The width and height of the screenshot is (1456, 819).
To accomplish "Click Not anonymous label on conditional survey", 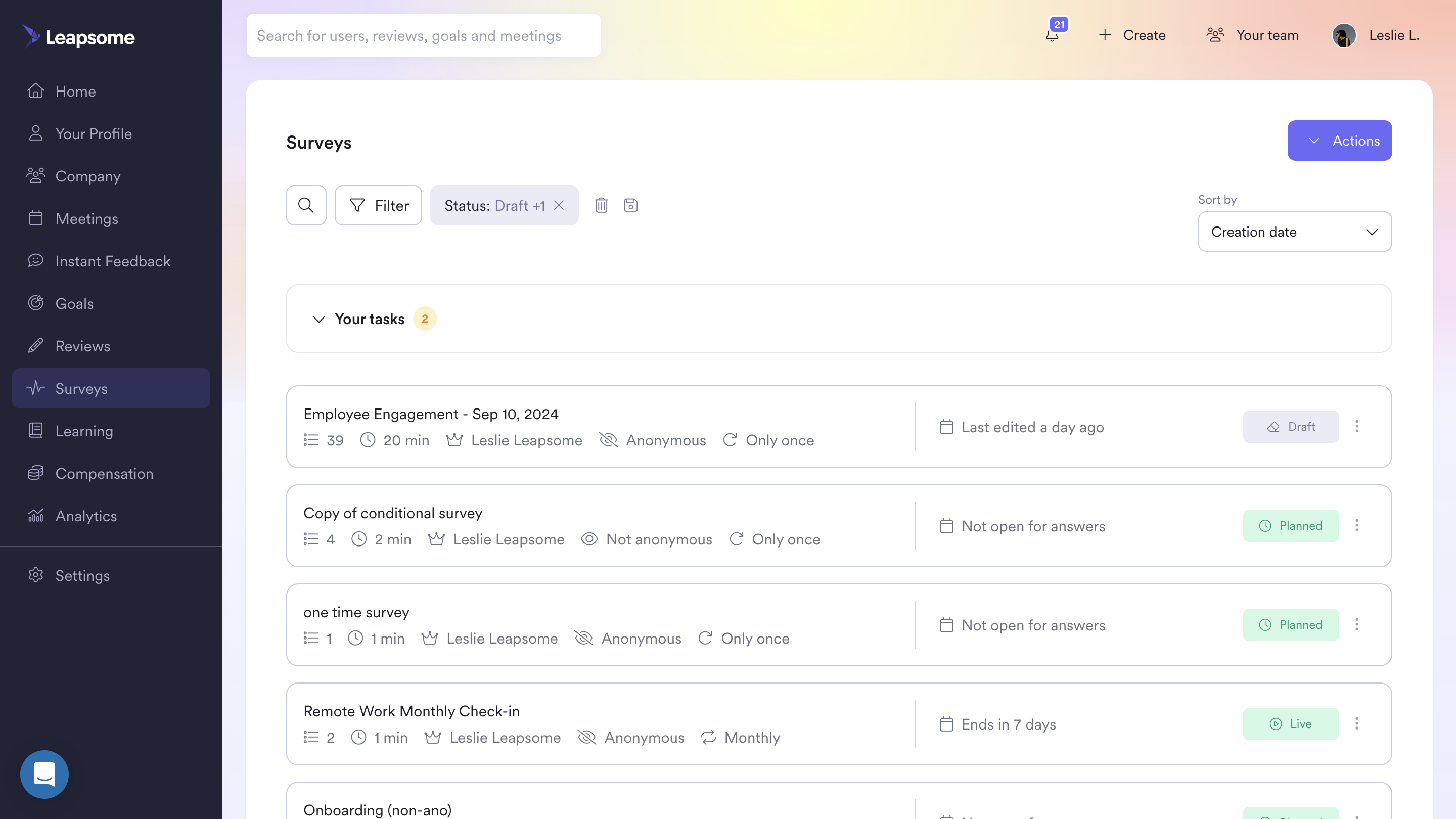I will (x=659, y=539).
